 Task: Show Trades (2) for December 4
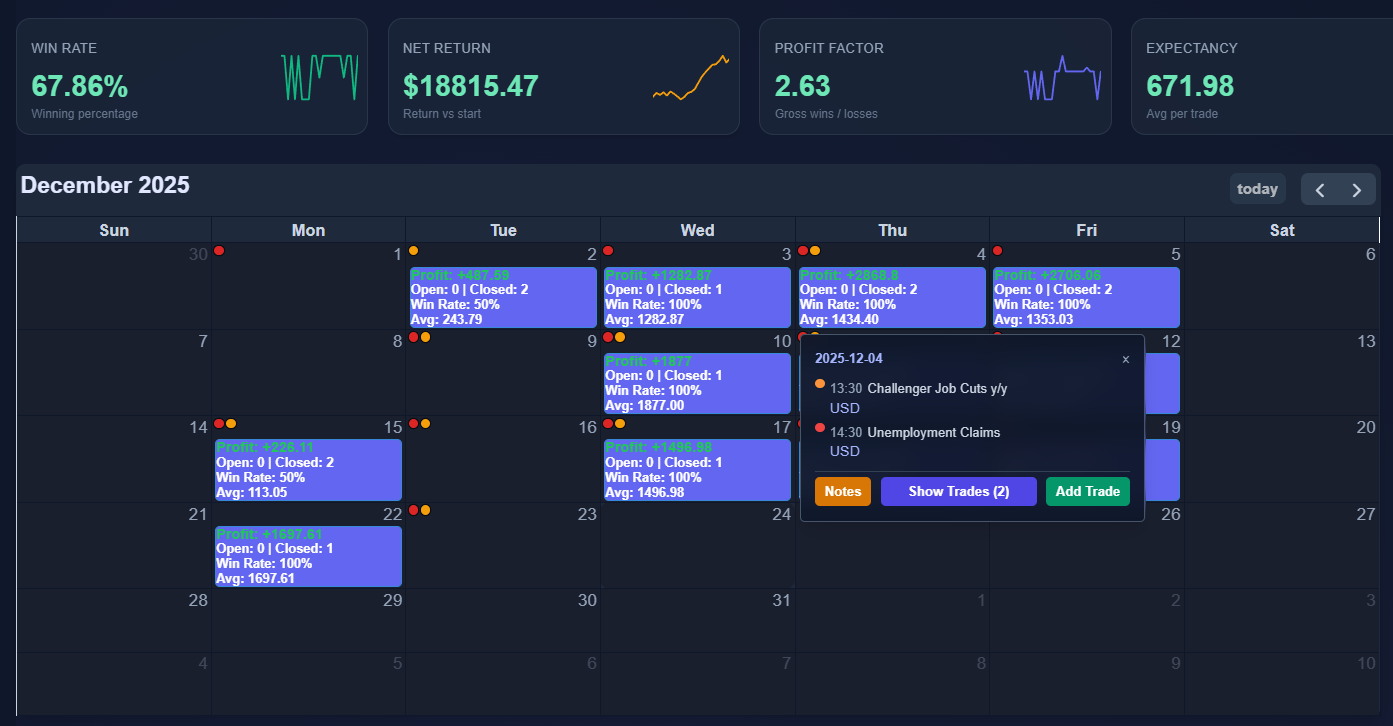click(958, 491)
